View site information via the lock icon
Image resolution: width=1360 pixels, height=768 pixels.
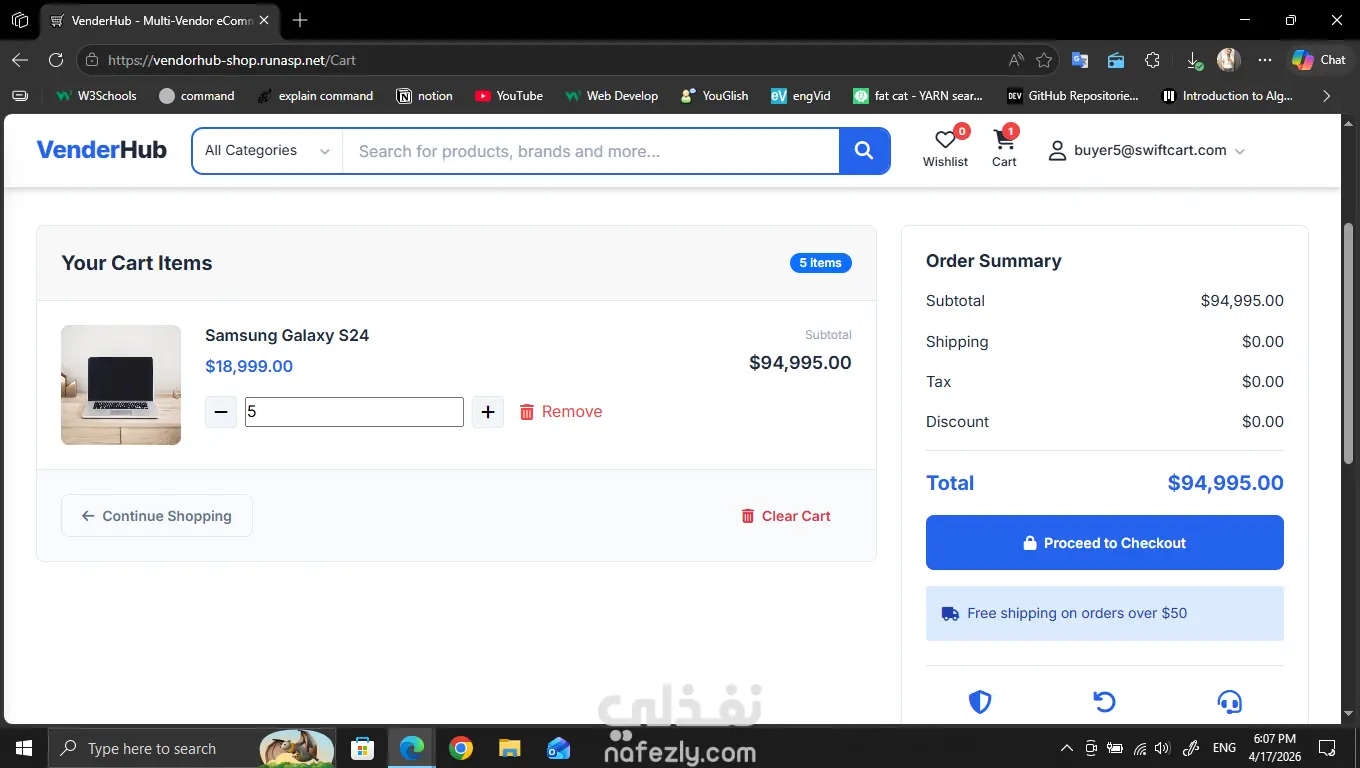pyautogui.click(x=92, y=60)
